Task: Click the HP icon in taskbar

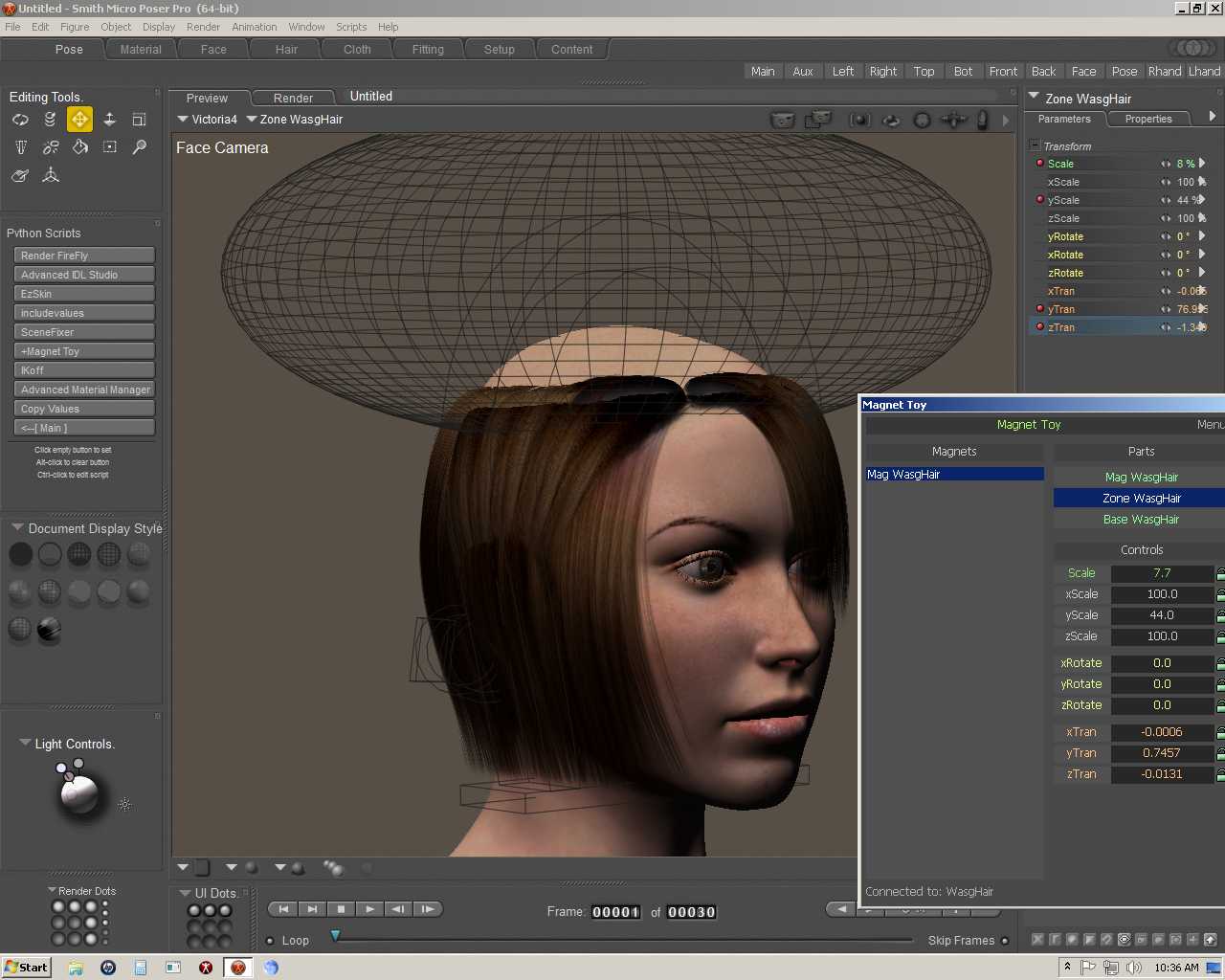Action: pyautogui.click(x=108, y=968)
